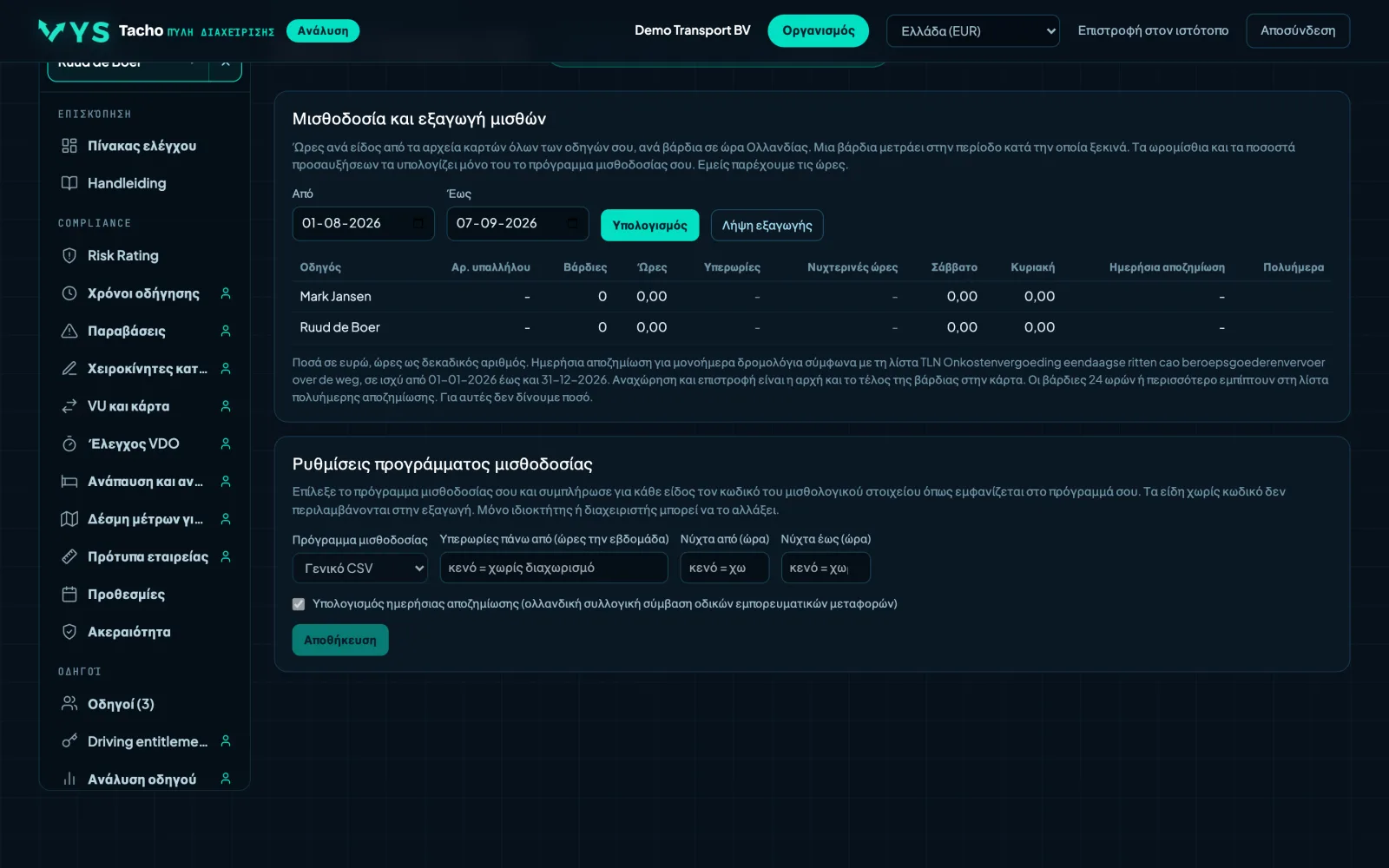Click the Χειροκίνητες pencil icon
This screenshot has height=868, width=1389.
tap(69, 368)
